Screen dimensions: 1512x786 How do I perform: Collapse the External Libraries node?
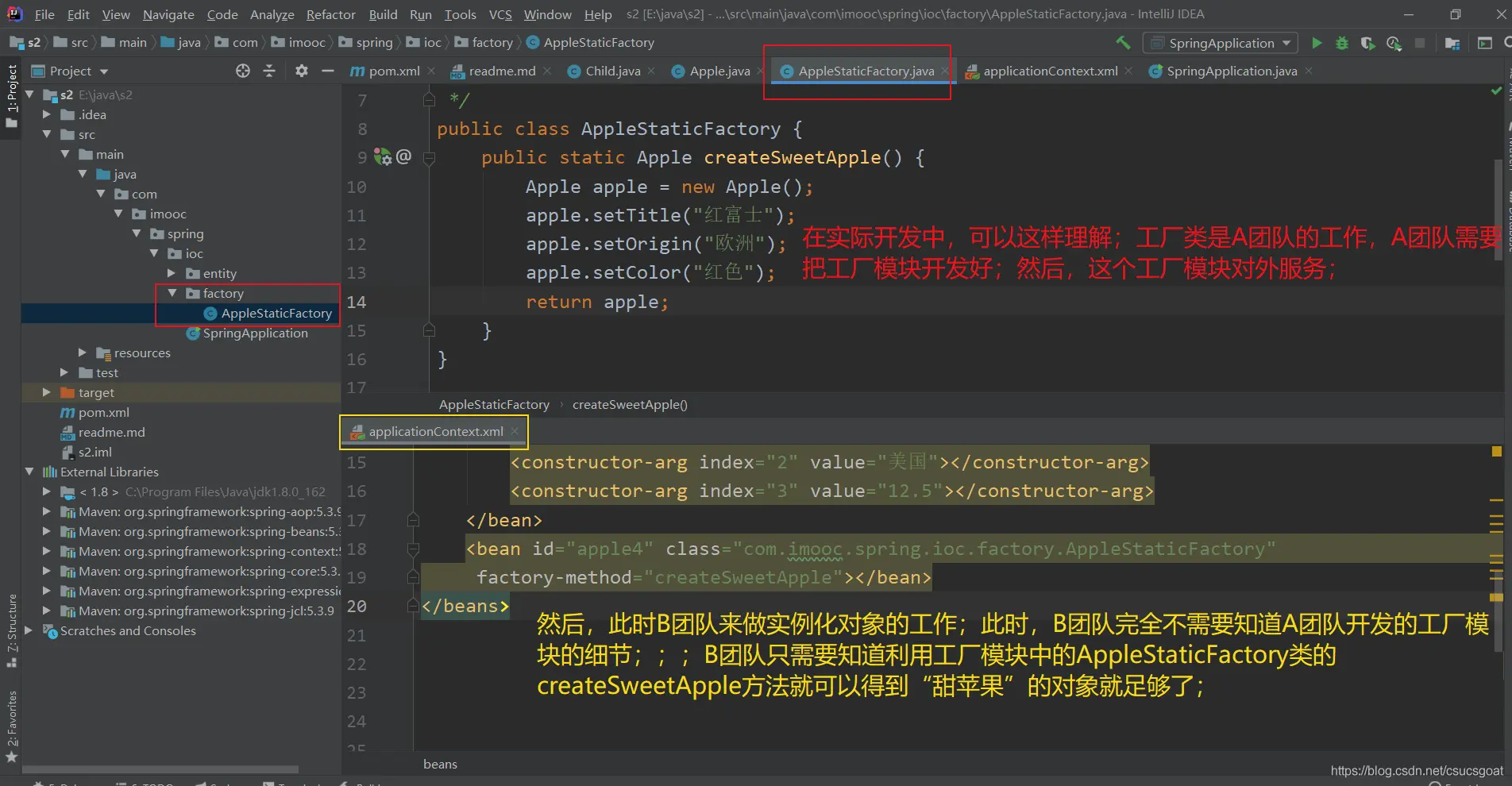click(x=29, y=472)
